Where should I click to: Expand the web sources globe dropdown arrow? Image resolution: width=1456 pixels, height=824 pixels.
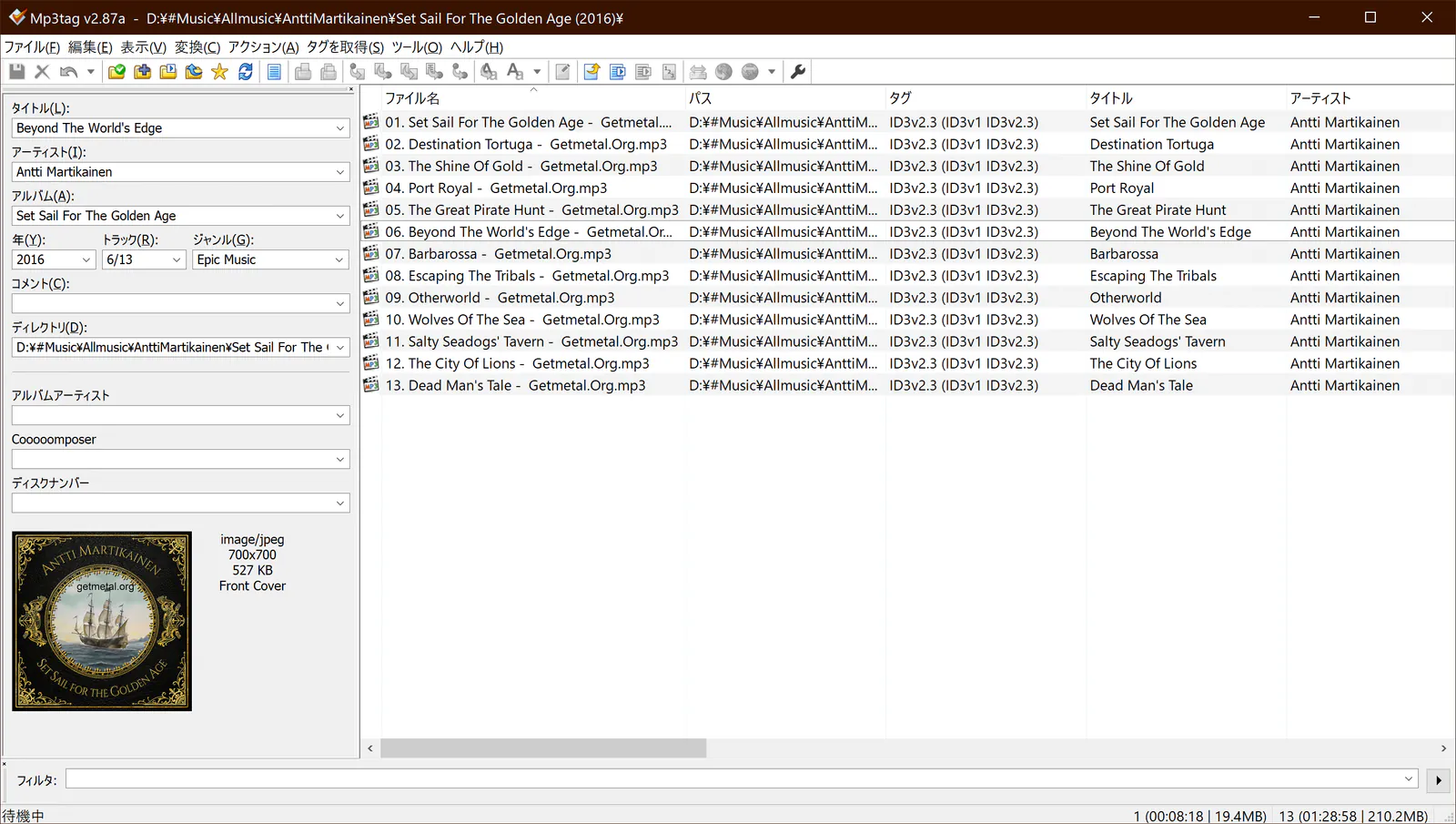tap(772, 72)
